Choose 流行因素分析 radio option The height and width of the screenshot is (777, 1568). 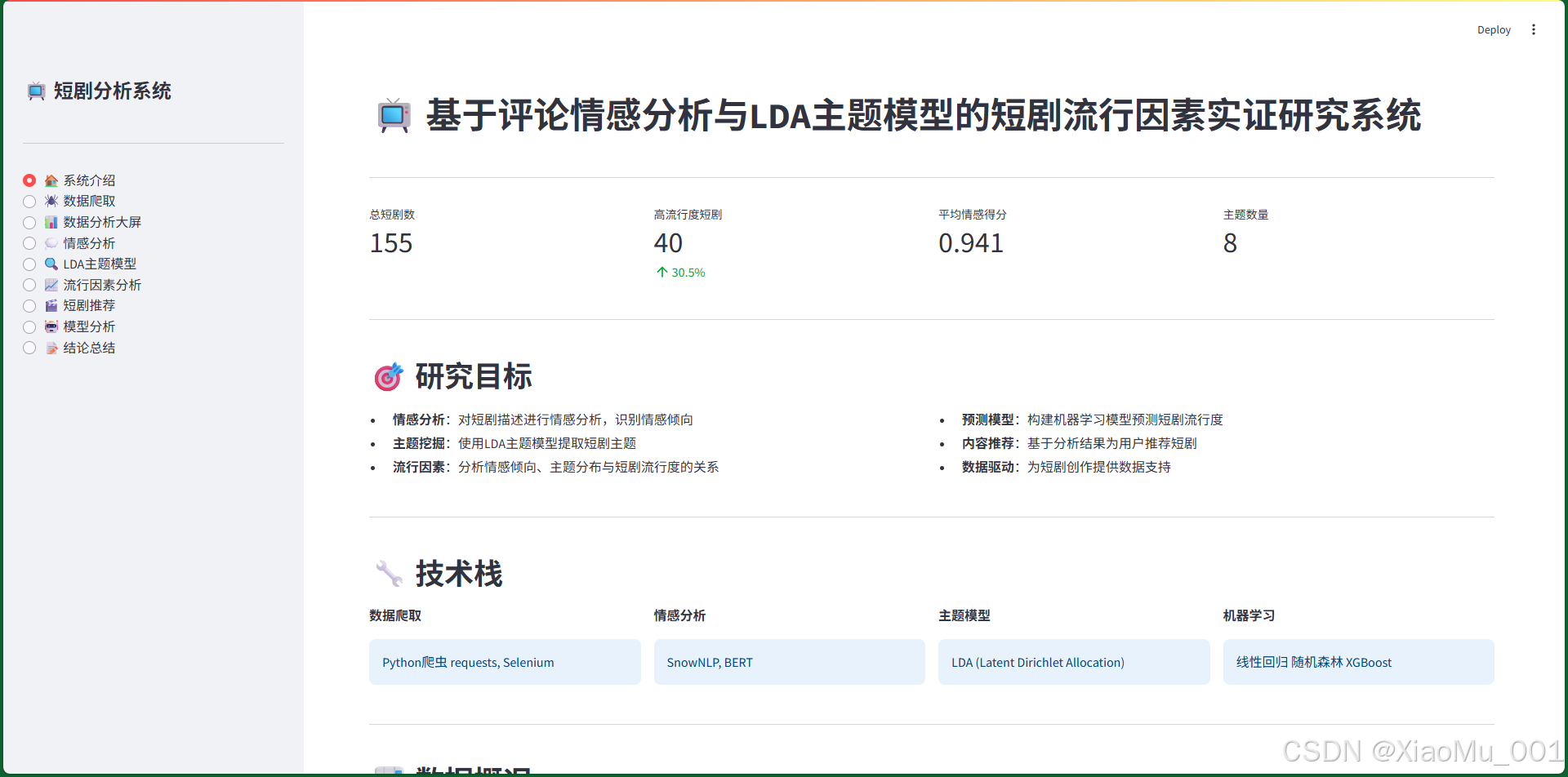[x=29, y=285]
